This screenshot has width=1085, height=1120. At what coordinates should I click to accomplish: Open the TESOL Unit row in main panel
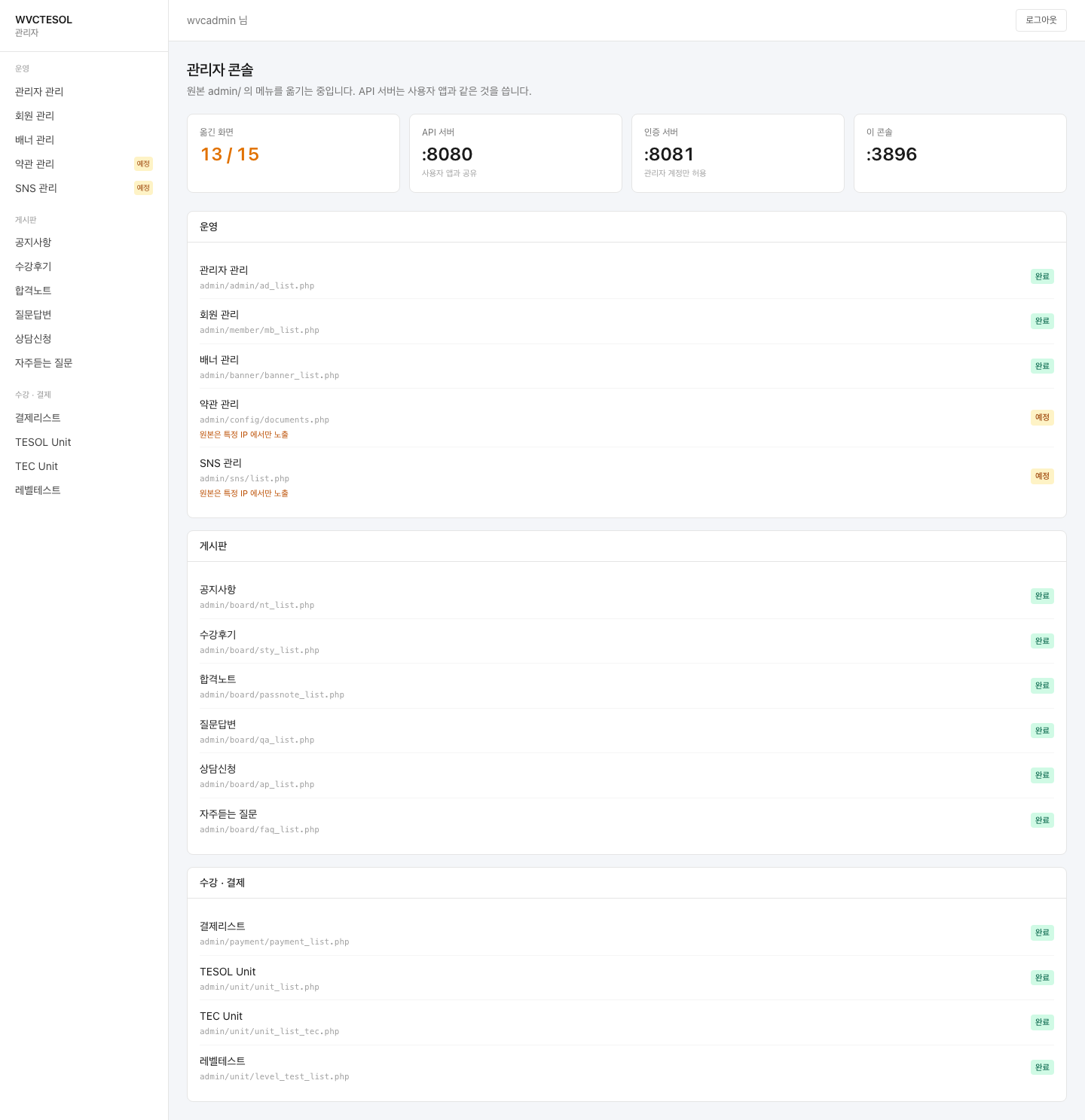627,978
